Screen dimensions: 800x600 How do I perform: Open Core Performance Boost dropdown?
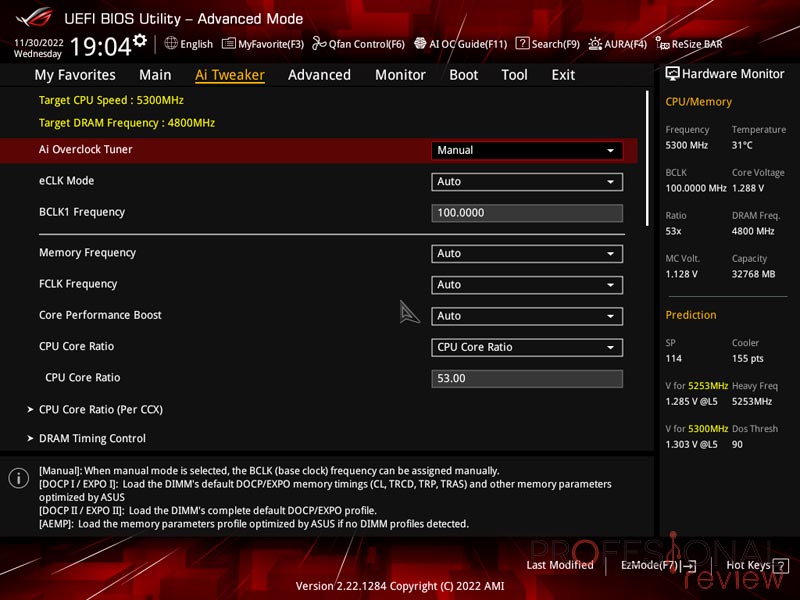tap(527, 316)
